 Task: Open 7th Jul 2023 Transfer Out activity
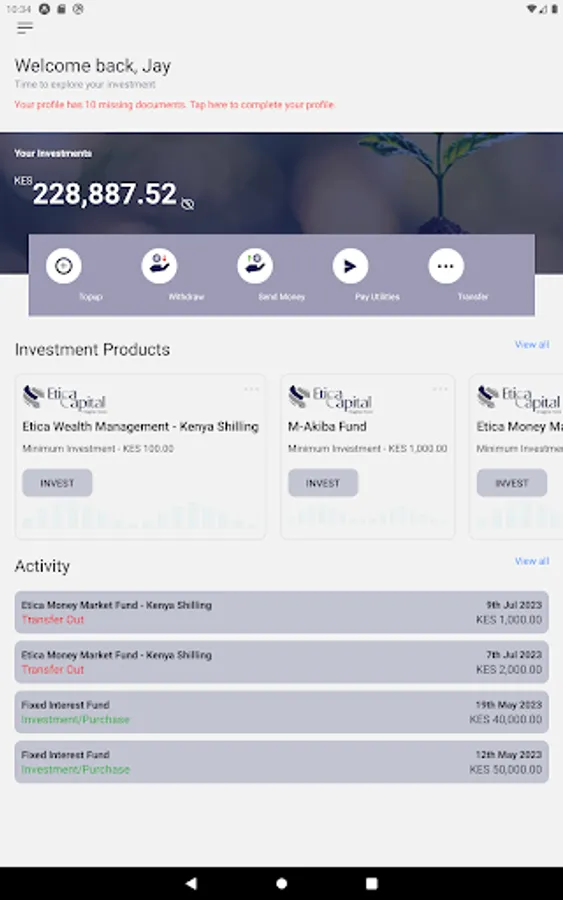pos(281,662)
